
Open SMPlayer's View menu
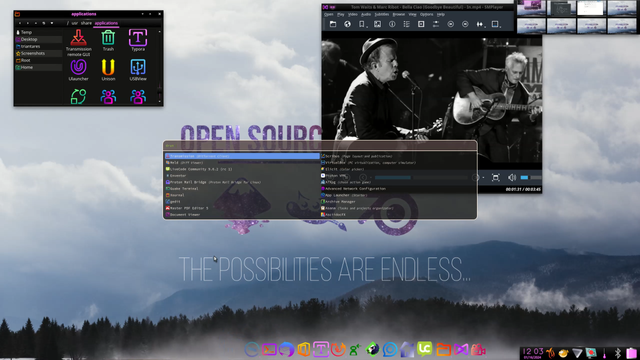413,14
